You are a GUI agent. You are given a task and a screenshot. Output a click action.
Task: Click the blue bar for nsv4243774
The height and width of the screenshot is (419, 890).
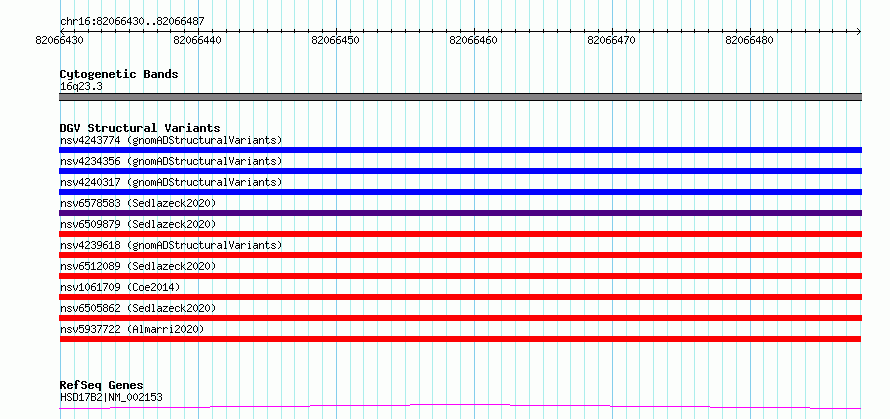point(460,150)
